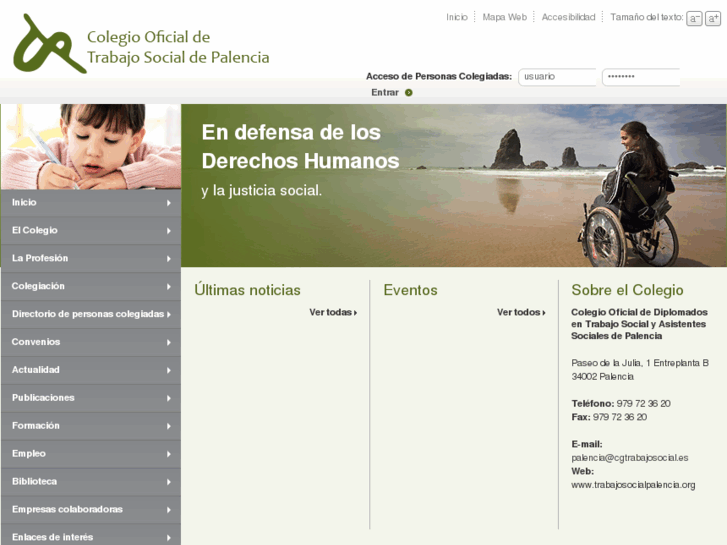Click the arrow on the Formación row
Screen dimensions: 727x545
(x=169, y=426)
